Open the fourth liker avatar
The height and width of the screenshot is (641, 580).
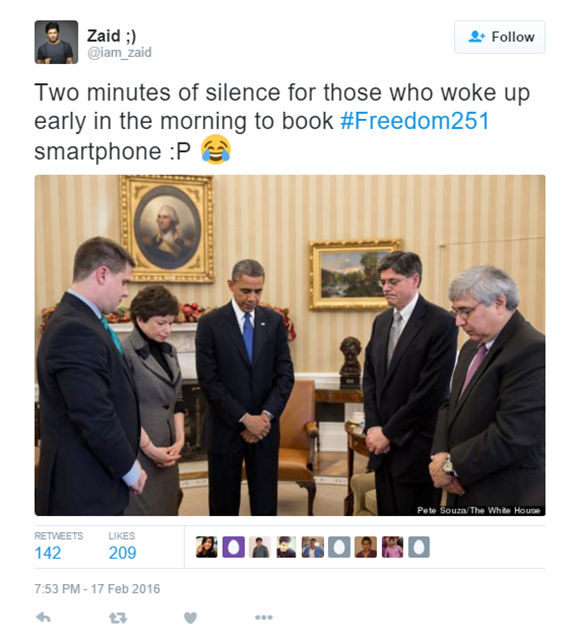pos(286,547)
